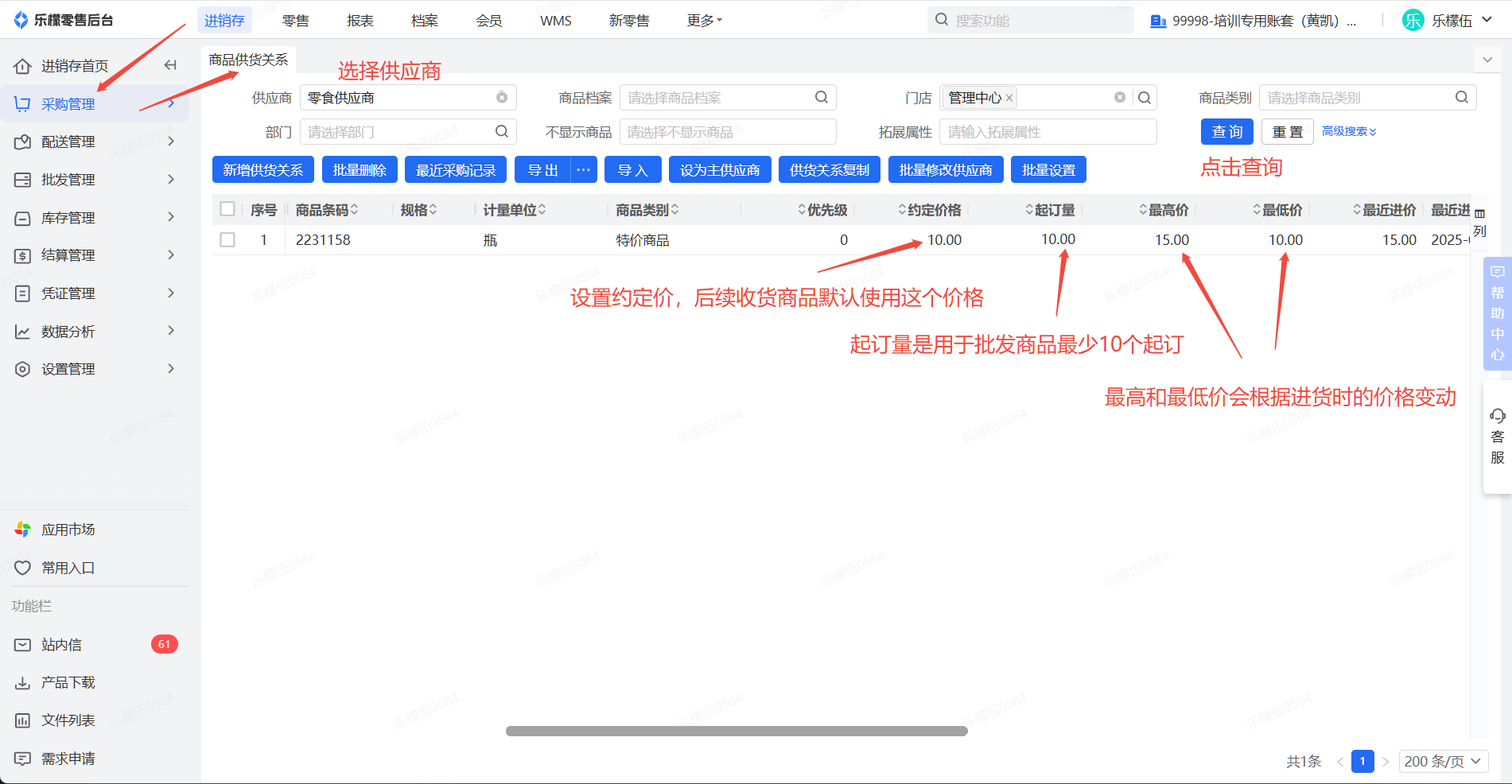Image resolution: width=1512 pixels, height=784 pixels.
Task: Click the 库存管理 icon
Action: [x=23, y=218]
